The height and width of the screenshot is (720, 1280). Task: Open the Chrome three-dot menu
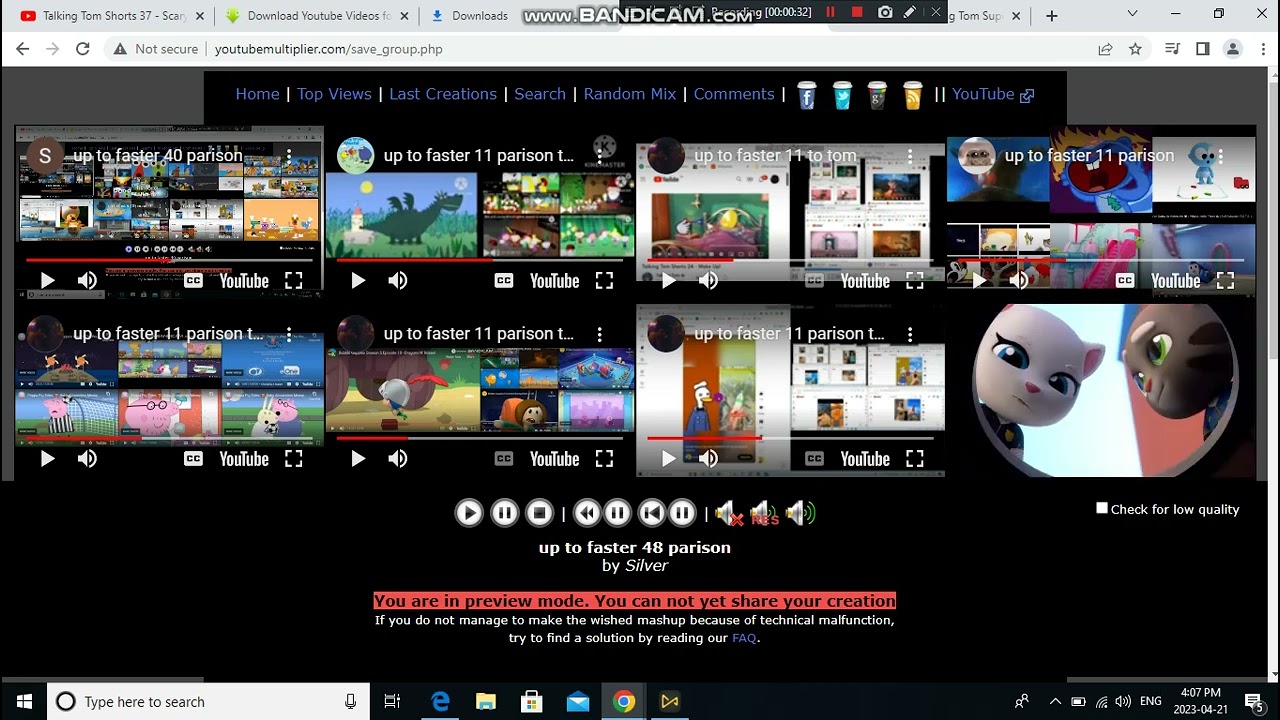tap(1262, 49)
